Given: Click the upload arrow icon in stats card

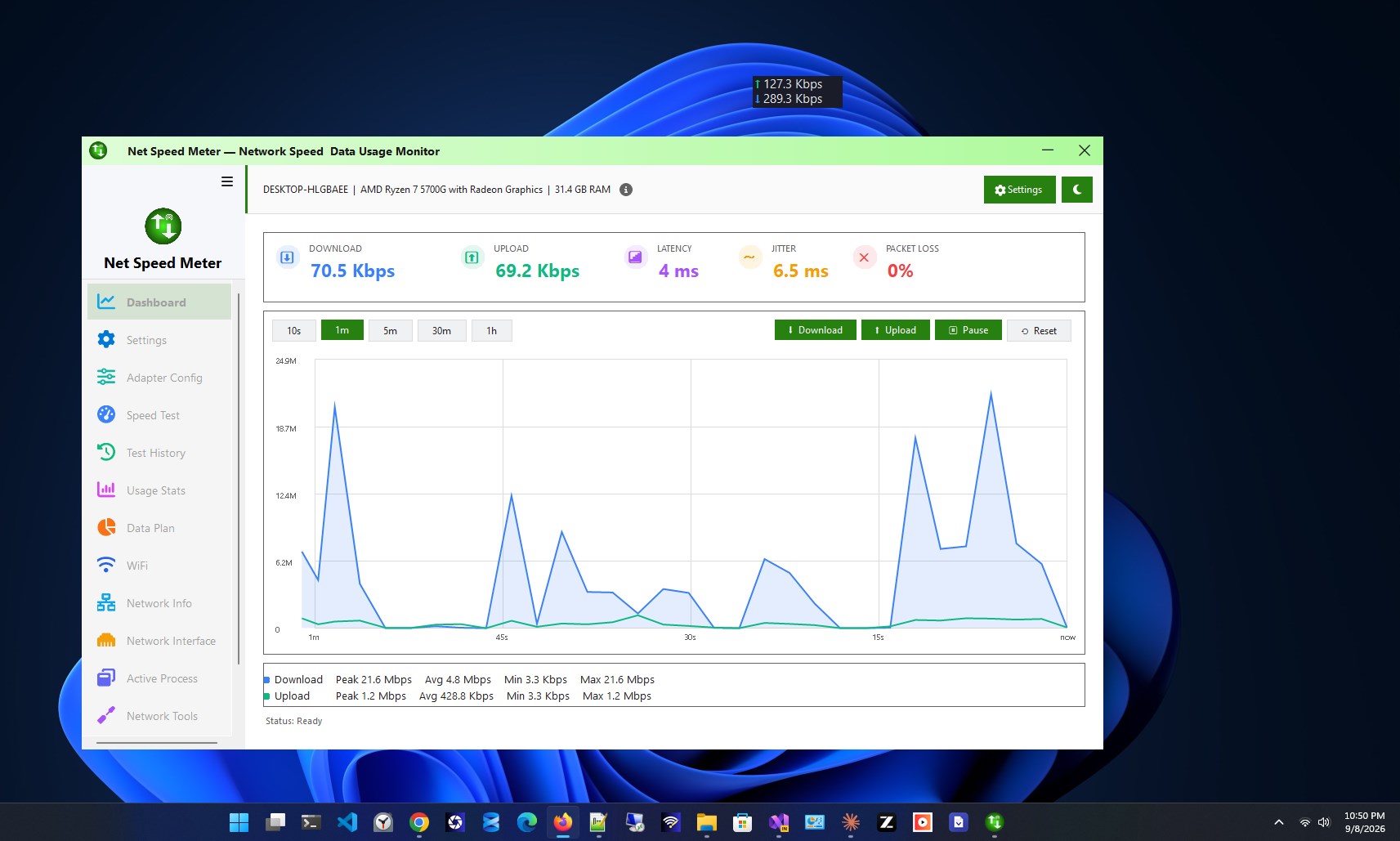Looking at the screenshot, I should click(x=472, y=257).
